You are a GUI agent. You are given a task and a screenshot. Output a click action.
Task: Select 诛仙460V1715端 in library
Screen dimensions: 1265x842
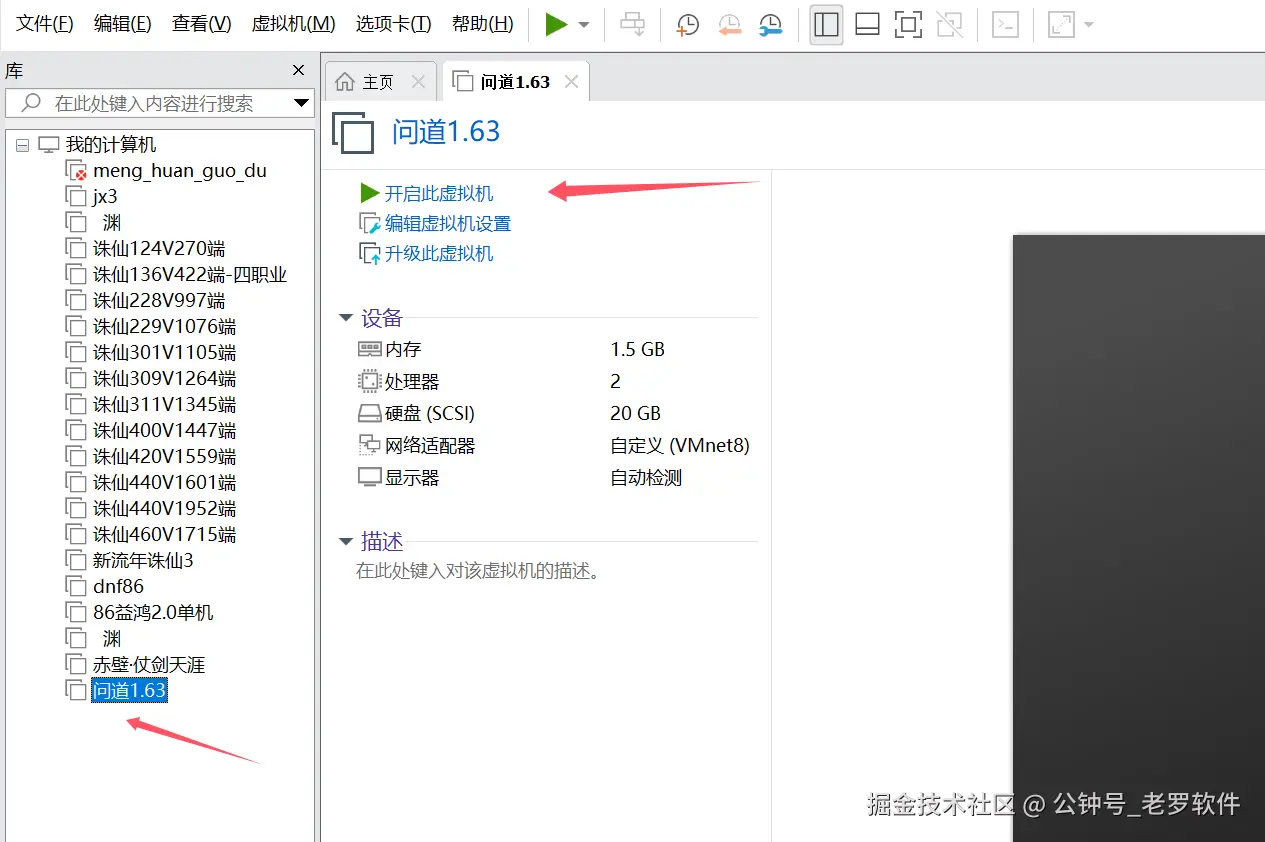coord(165,535)
